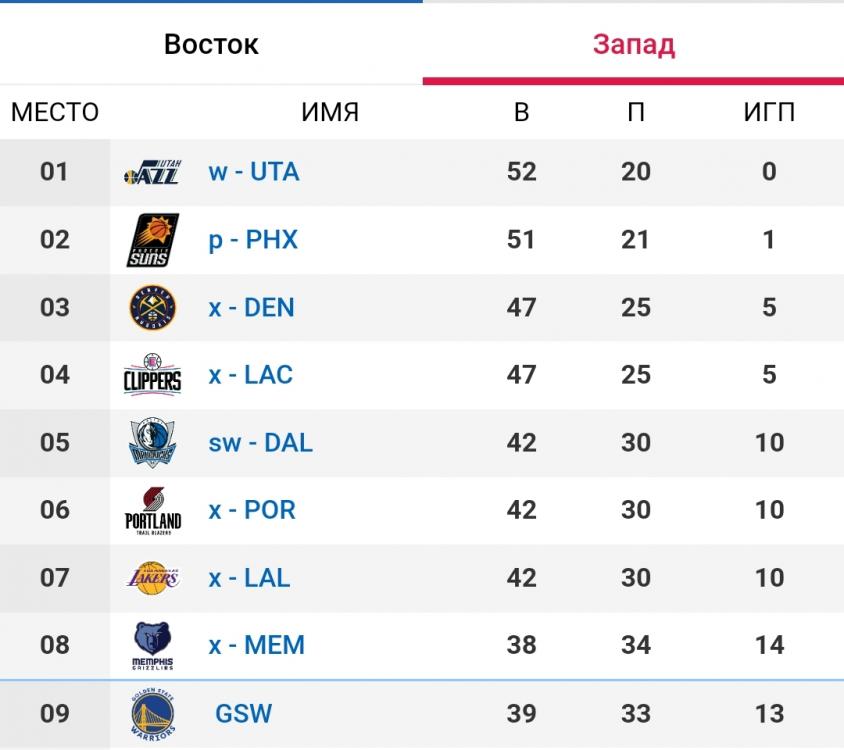844x750 pixels.
Task: Click the Utah Jazz team logo
Action: (152, 172)
